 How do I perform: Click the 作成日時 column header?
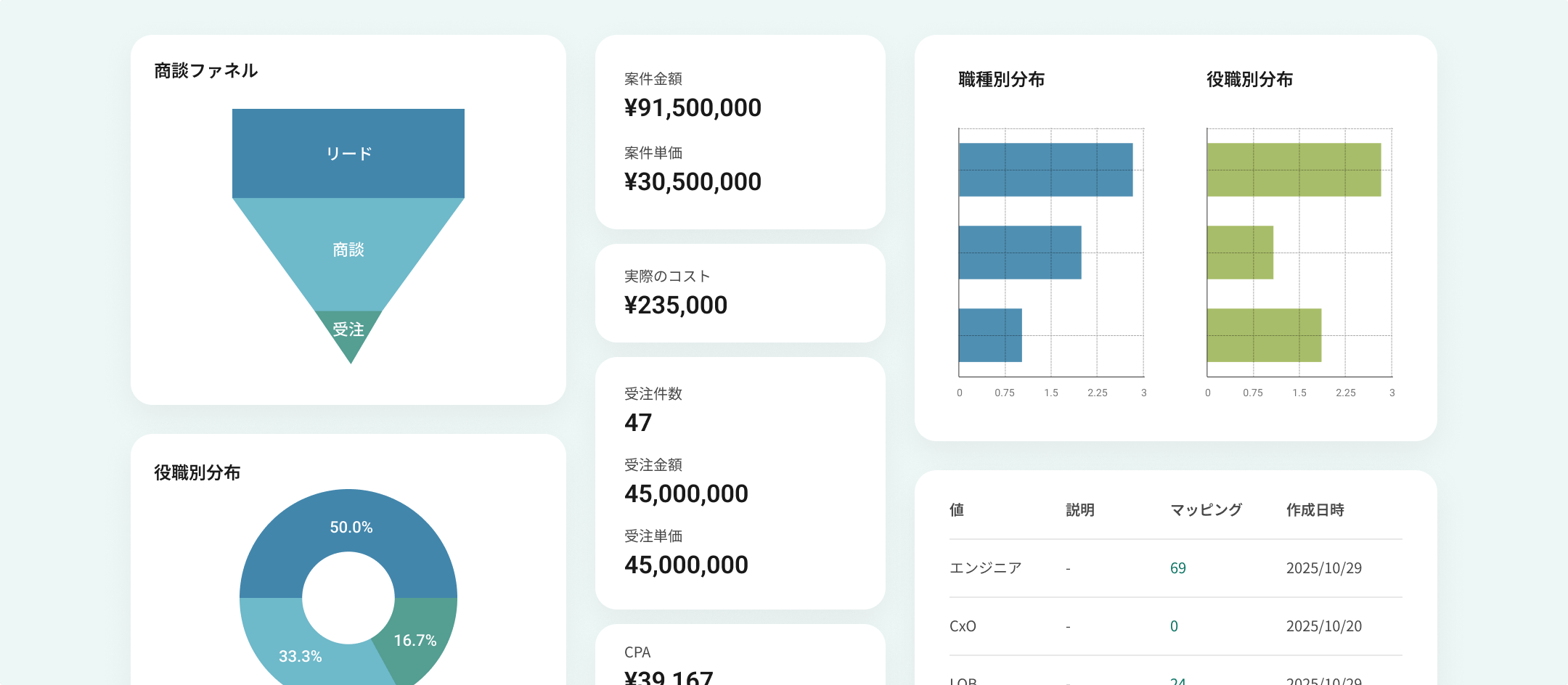pos(1315,510)
